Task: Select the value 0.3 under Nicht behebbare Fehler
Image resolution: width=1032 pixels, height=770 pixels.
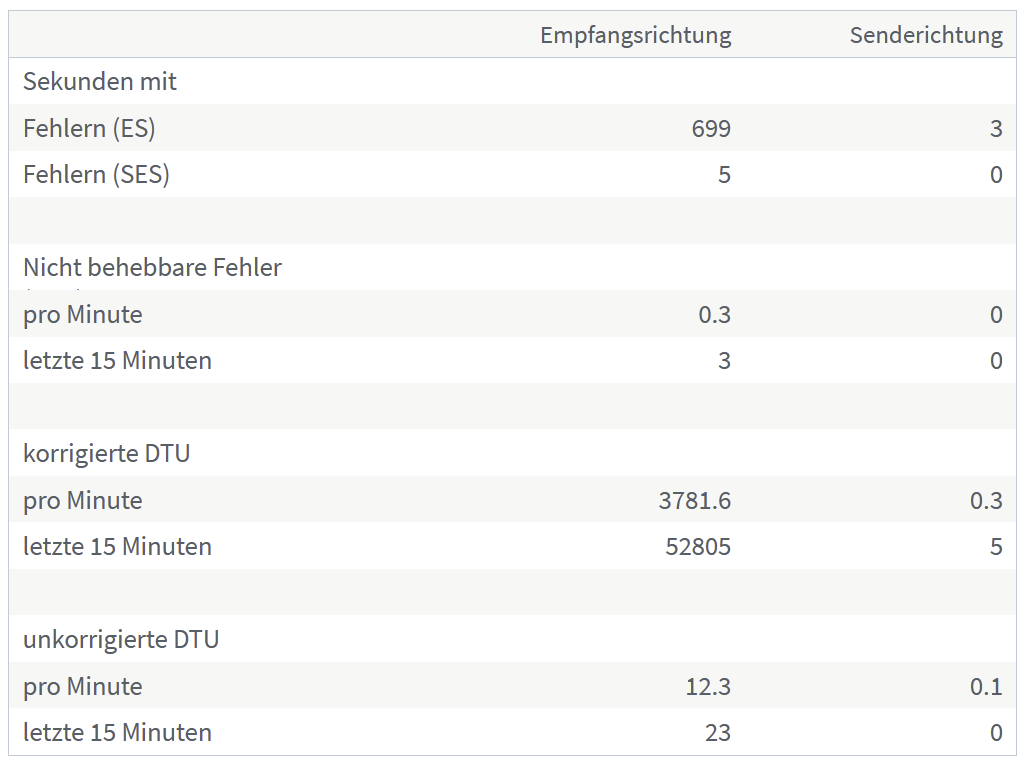Action: (714, 315)
